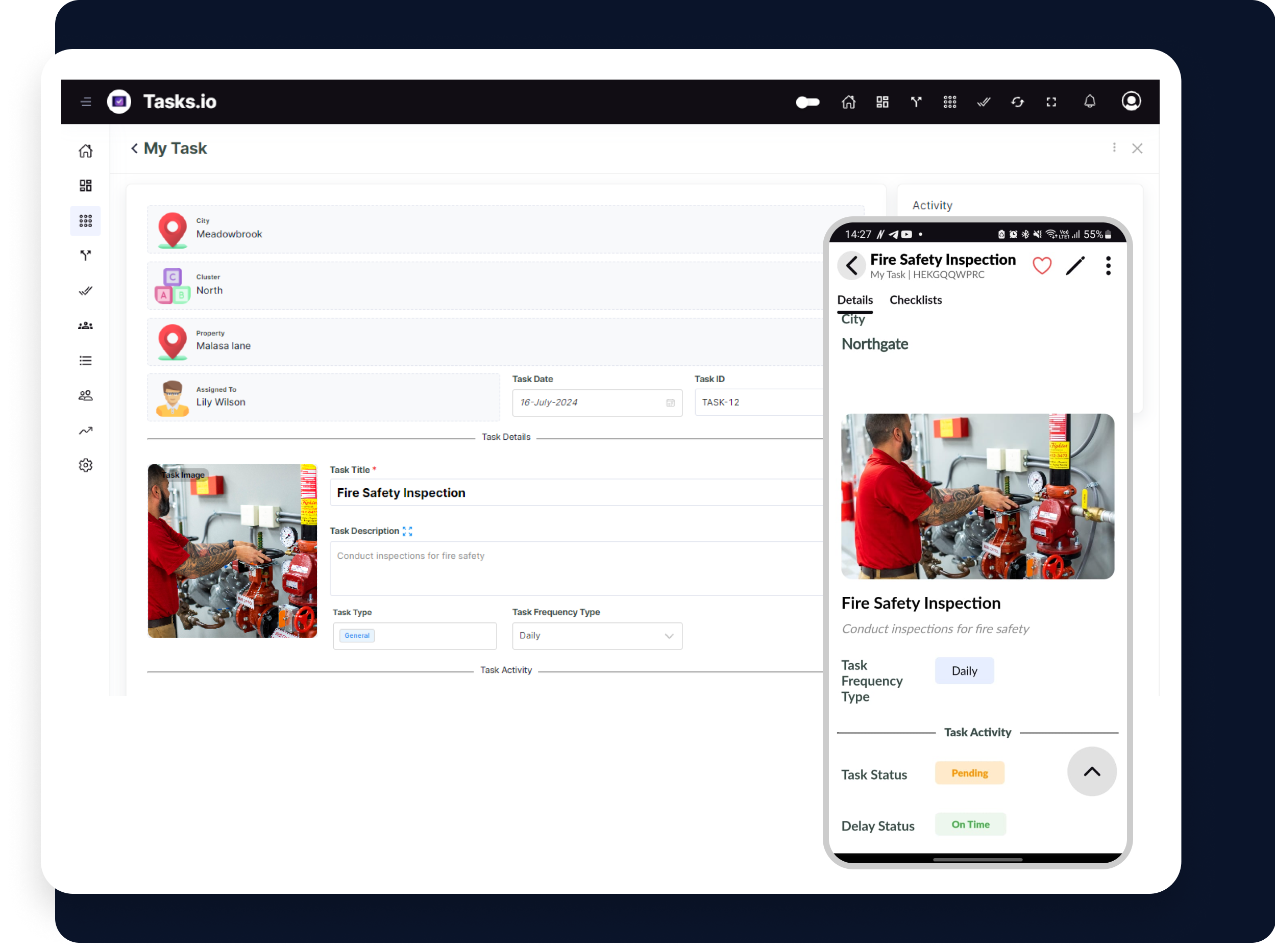The height and width of the screenshot is (952, 1275).
Task: Tap the scroll-up chevron button on phone
Action: (x=1092, y=772)
